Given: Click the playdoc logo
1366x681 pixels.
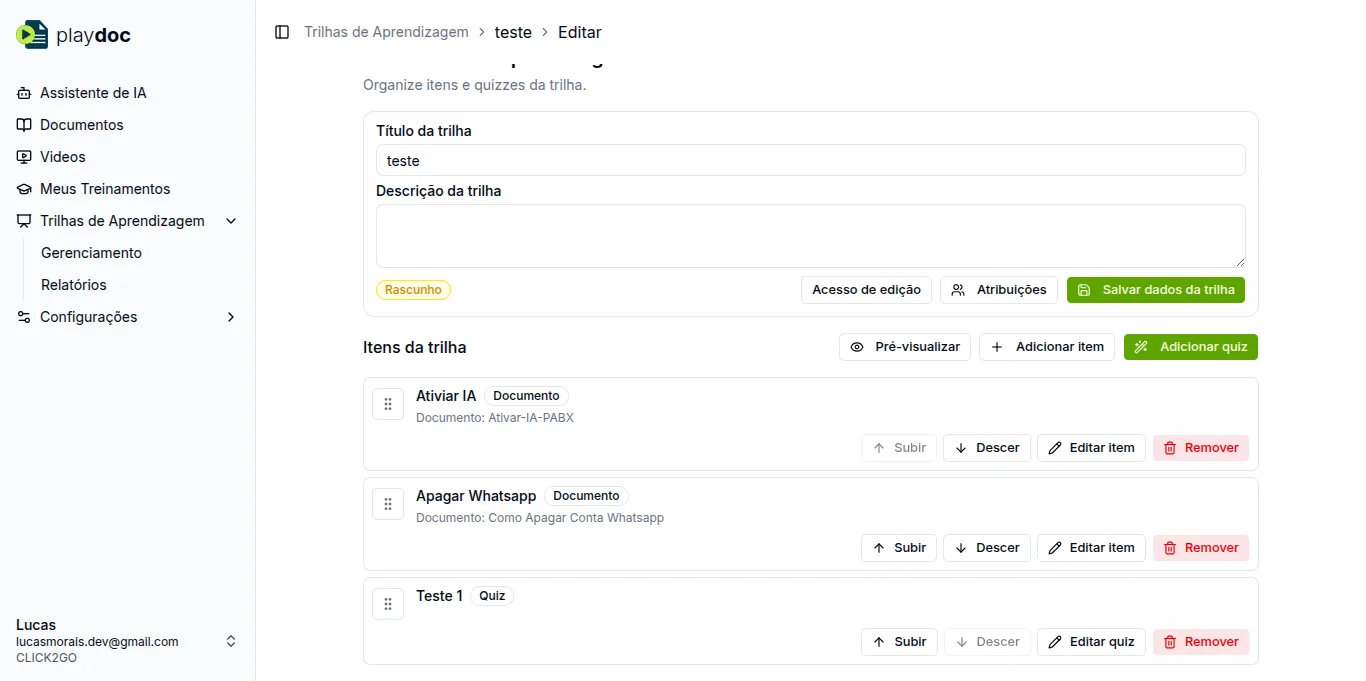Looking at the screenshot, I should pyautogui.click(x=74, y=35).
